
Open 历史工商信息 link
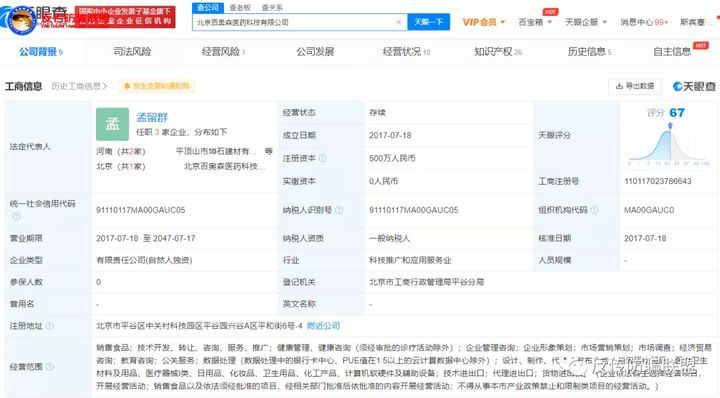pos(79,86)
